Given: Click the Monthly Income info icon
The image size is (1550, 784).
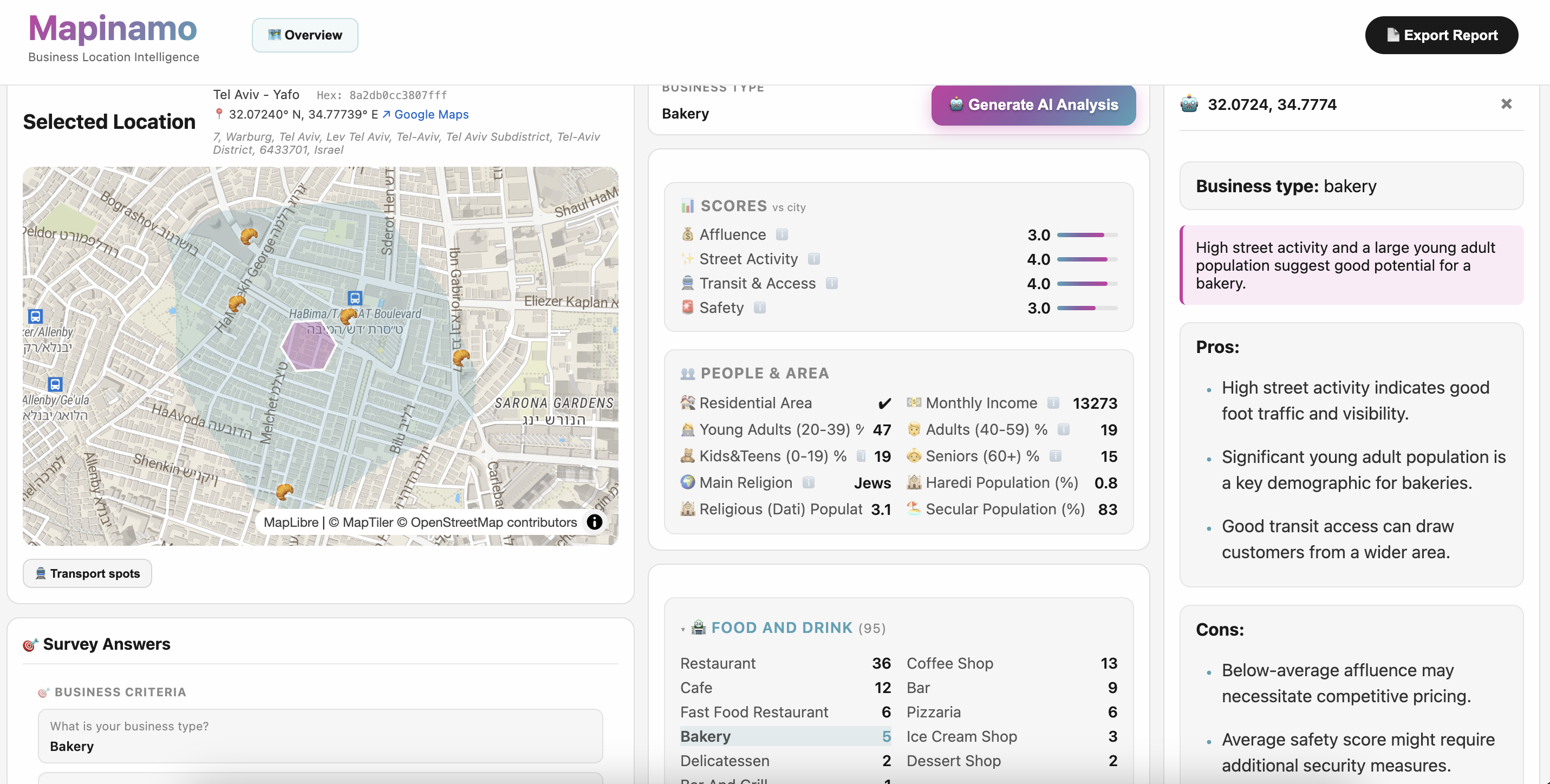Looking at the screenshot, I should (1053, 403).
